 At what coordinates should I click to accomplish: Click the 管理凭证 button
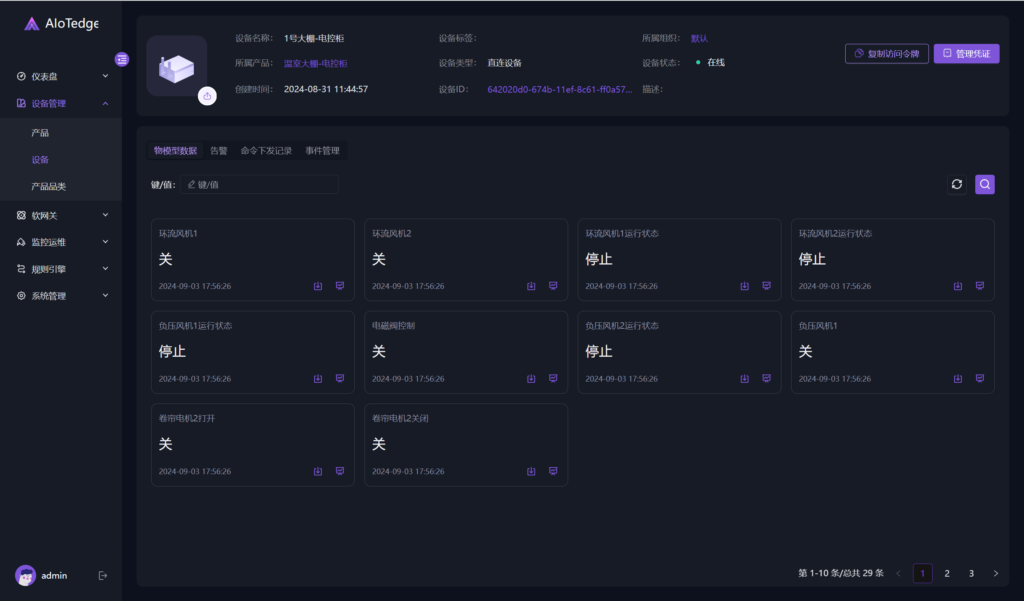(x=966, y=54)
